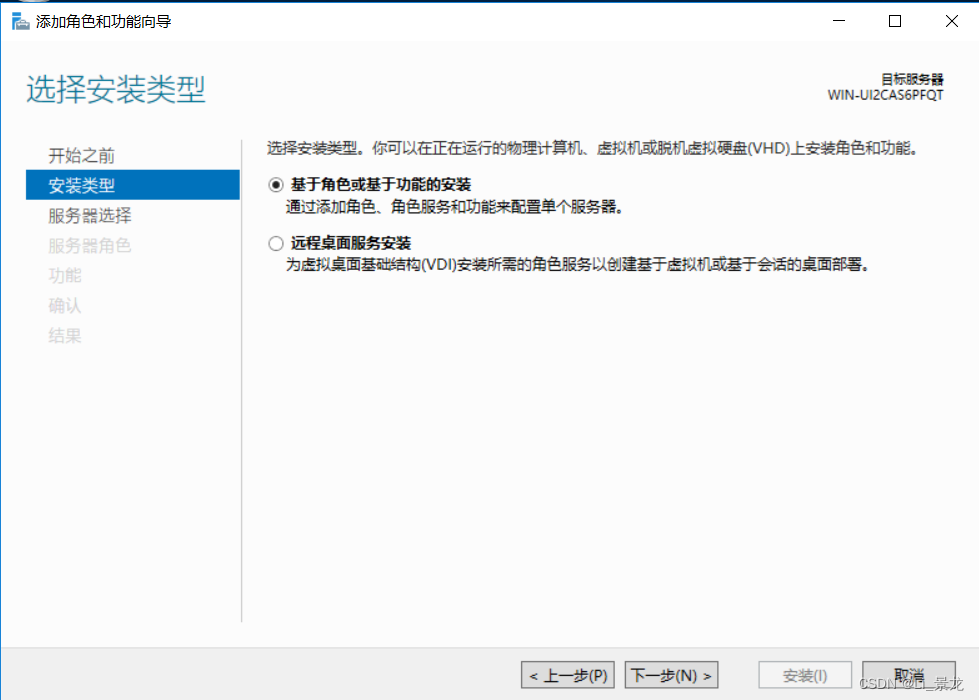Select the Remote Desktop Services installation radio button

[x=276, y=244]
